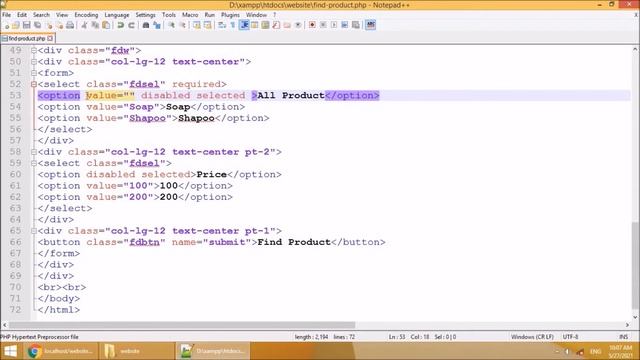The height and width of the screenshot is (360, 640).
Task: Toggle show all characters icon
Action: point(233,25)
